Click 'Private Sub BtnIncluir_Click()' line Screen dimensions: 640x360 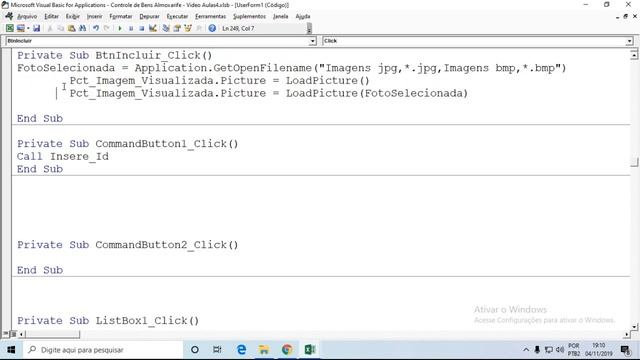(114, 55)
